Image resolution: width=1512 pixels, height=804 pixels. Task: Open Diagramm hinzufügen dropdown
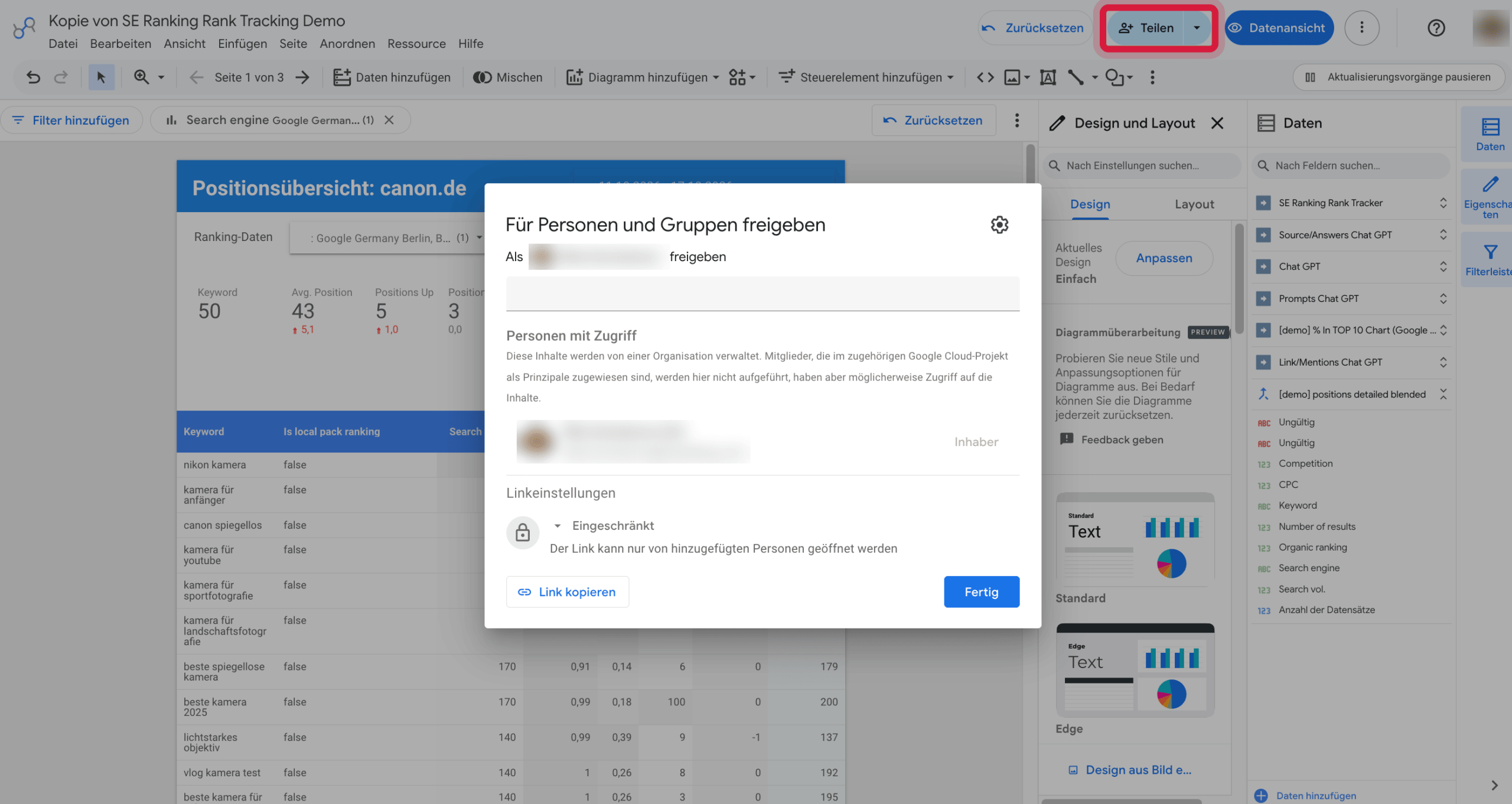(x=643, y=77)
